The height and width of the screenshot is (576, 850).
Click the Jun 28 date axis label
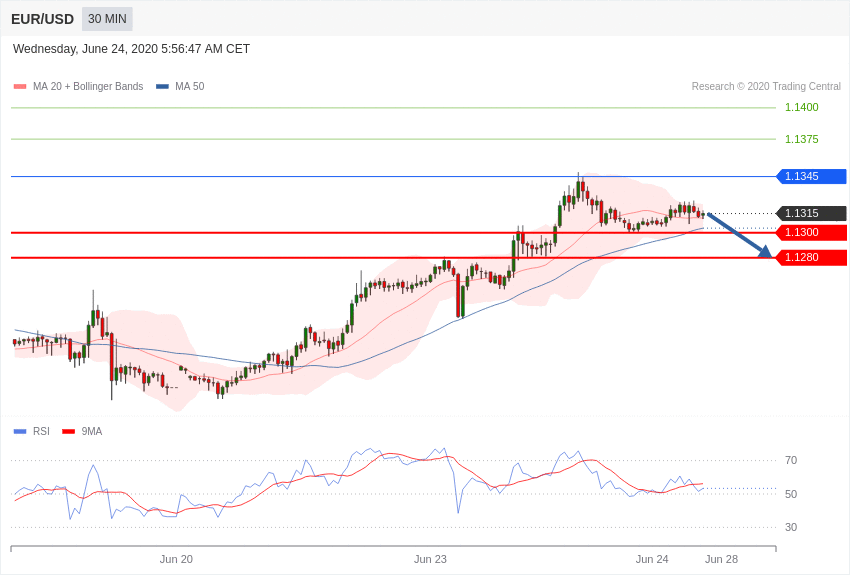click(721, 559)
